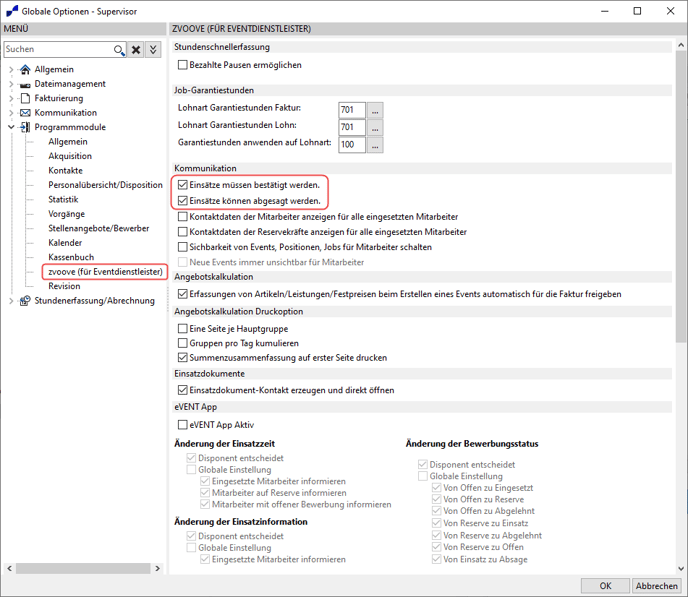Click the Abbrechen button
The height and width of the screenshot is (597, 688).
tap(656, 586)
